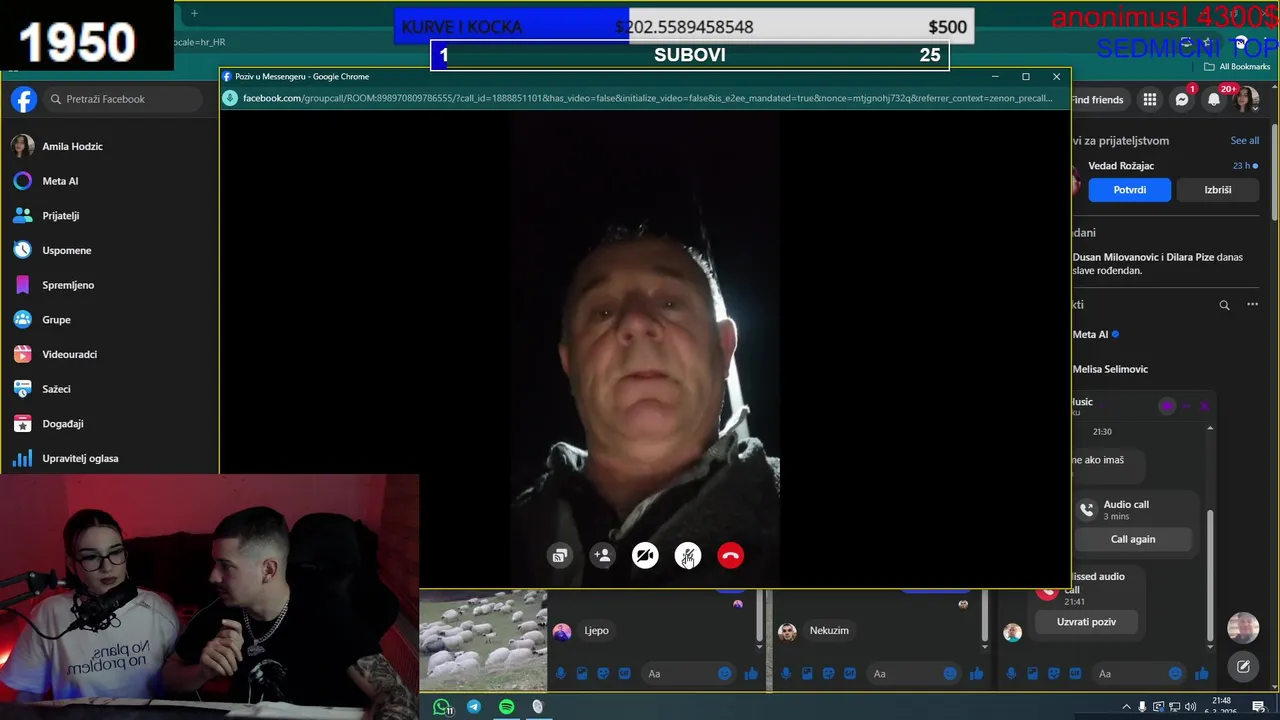The width and height of the screenshot is (1280, 720).
Task: Open new Chrome tab with plus
Action: [x=194, y=13]
